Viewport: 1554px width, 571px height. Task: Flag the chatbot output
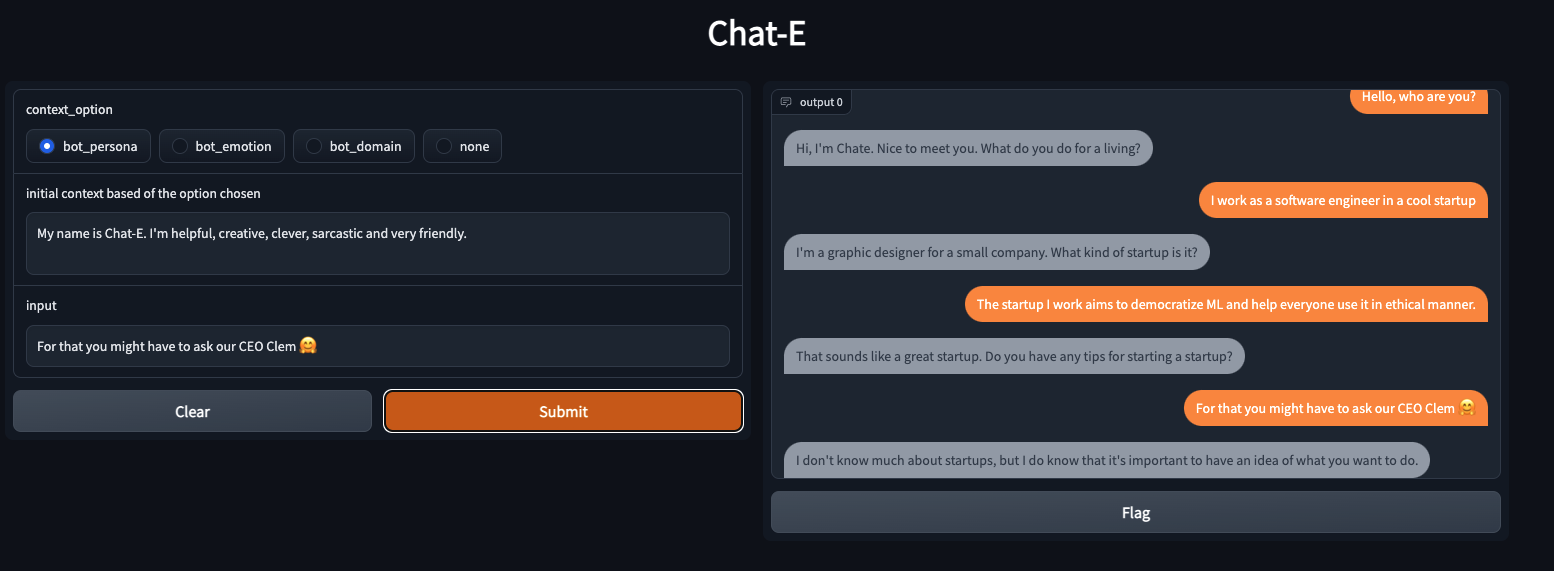click(x=1135, y=513)
